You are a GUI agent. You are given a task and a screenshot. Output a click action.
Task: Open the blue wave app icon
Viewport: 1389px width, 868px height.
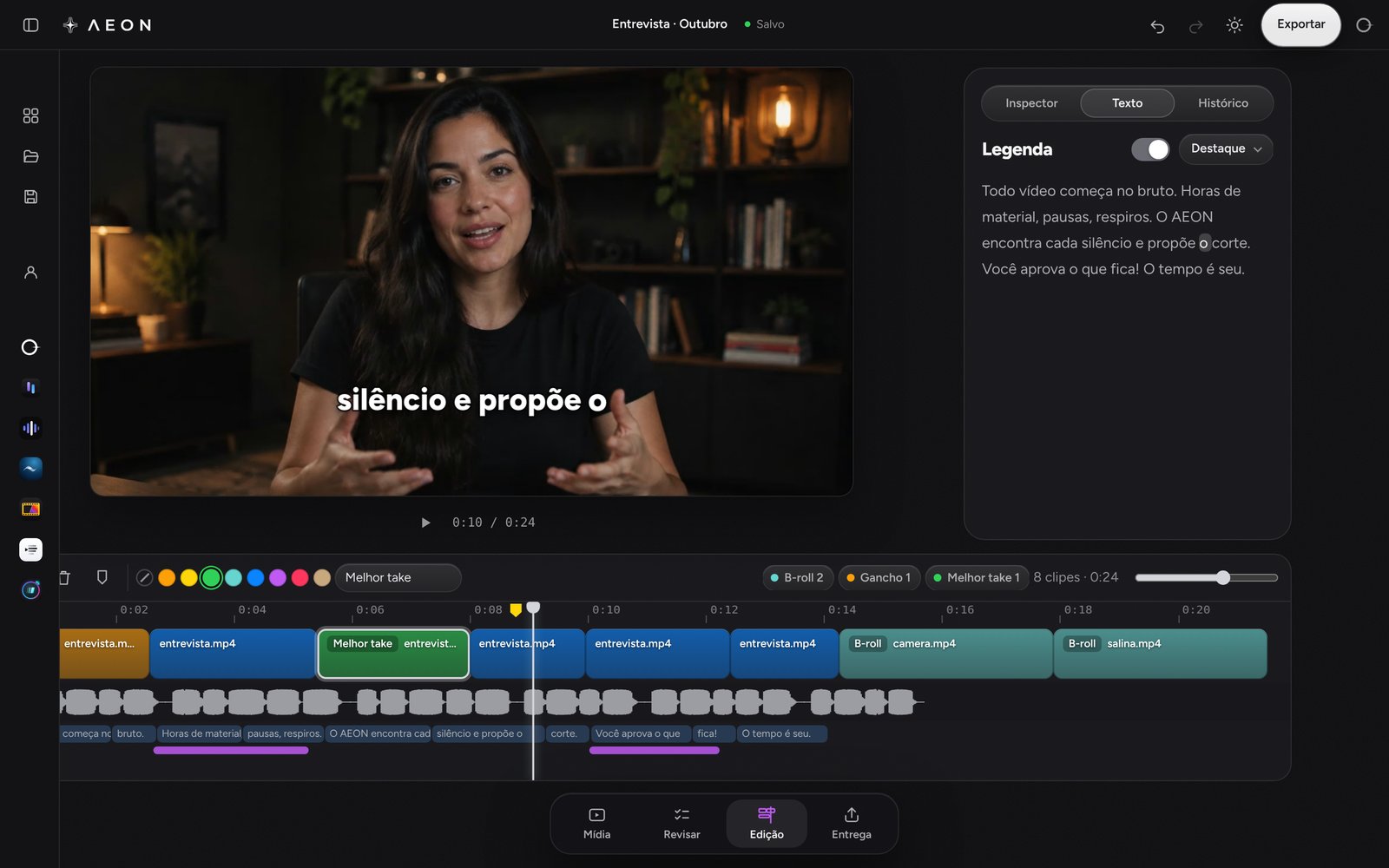(30, 469)
